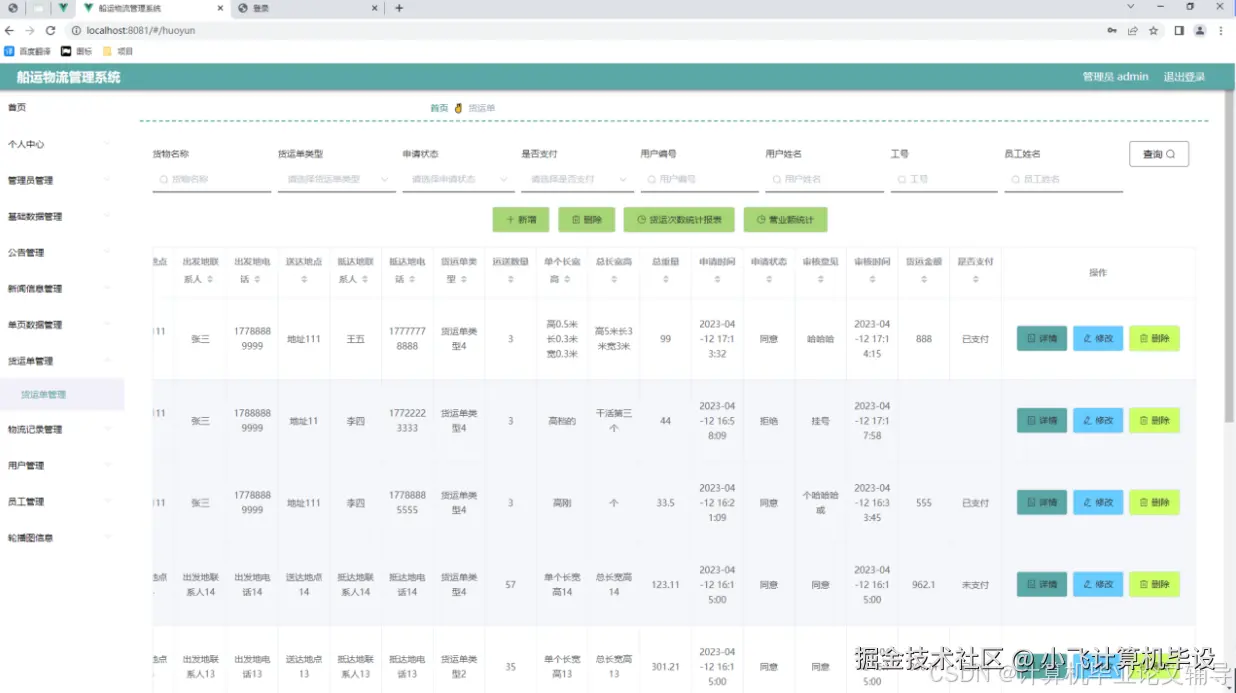Focus the 货物名称 search field
Image resolution: width=1236 pixels, height=693 pixels.
pos(212,179)
